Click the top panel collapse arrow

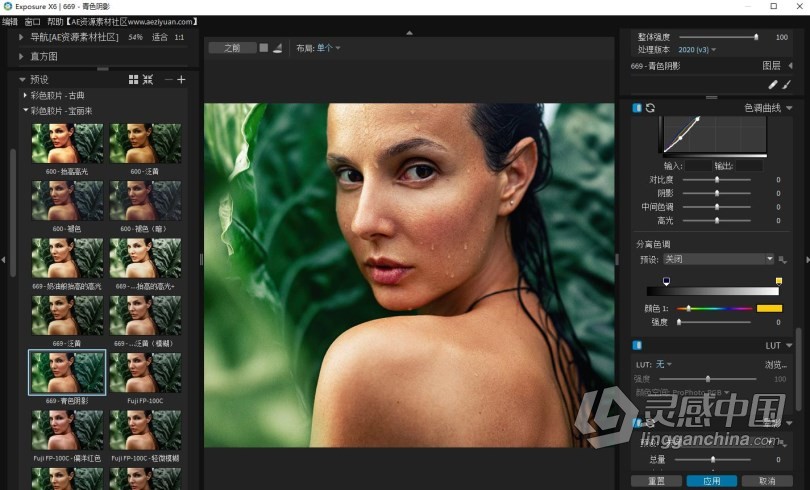click(410, 33)
